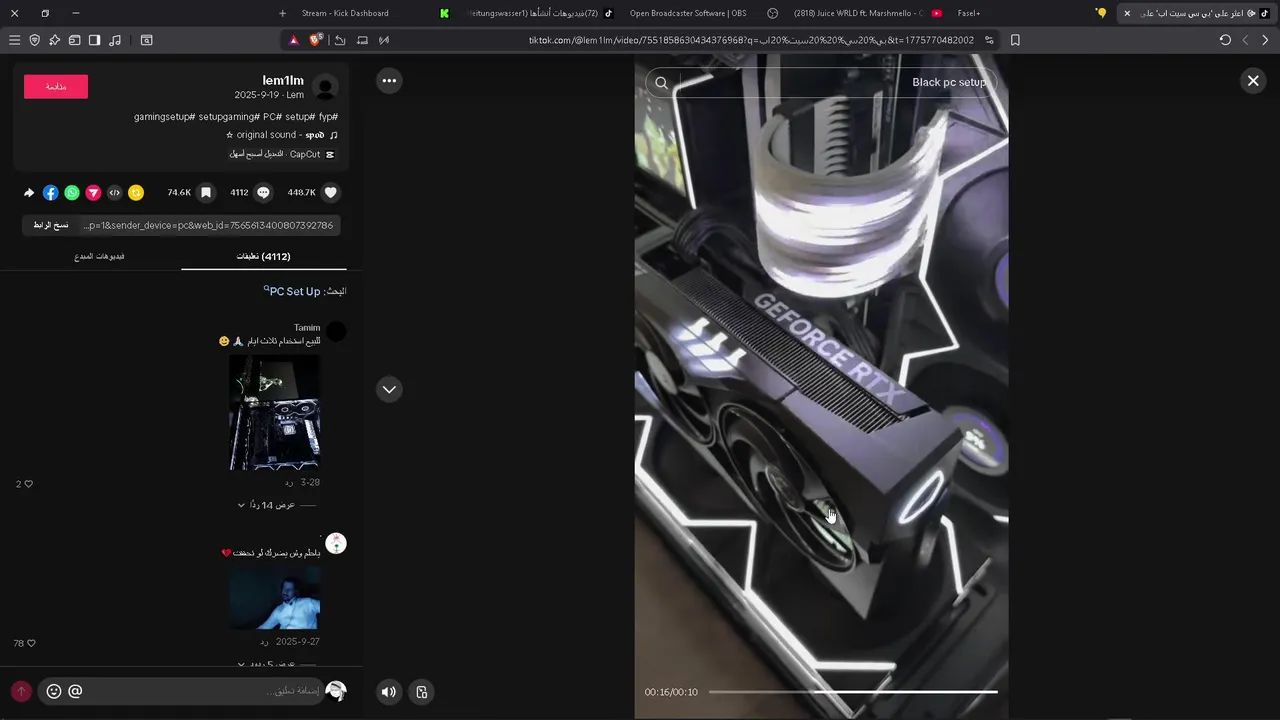Like the second comment with the heart showing 78
This screenshot has height=720, width=1280.
[x=31, y=643]
